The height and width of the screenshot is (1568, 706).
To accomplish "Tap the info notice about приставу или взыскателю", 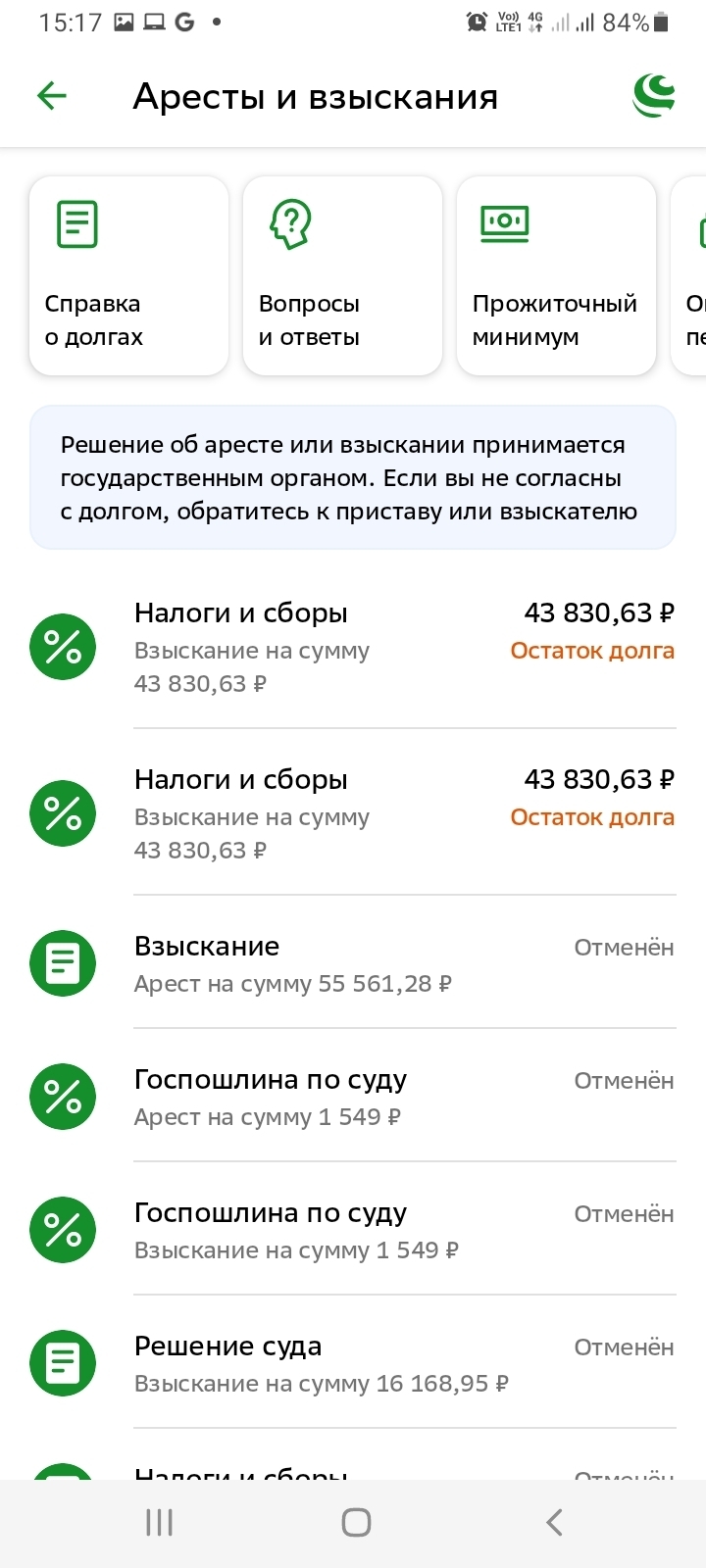I will click(x=353, y=477).
